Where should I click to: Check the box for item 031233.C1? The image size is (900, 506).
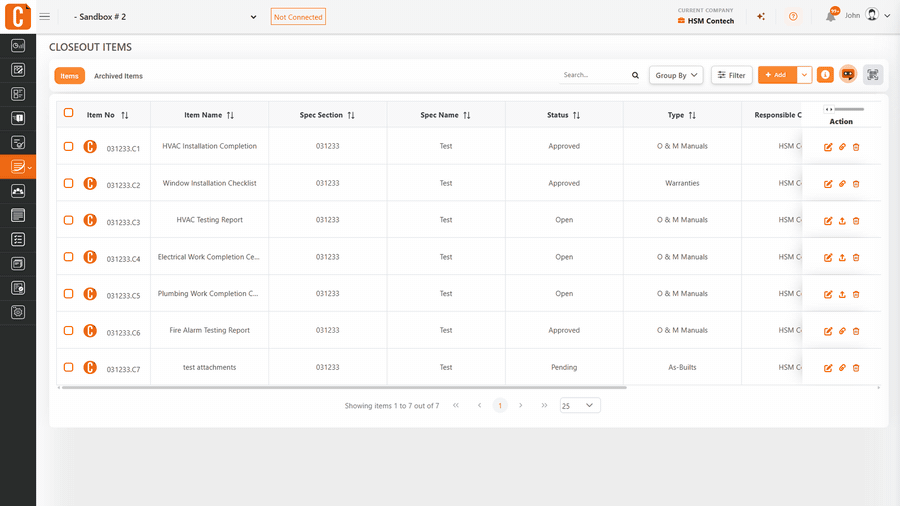pyautogui.click(x=68, y=146)
